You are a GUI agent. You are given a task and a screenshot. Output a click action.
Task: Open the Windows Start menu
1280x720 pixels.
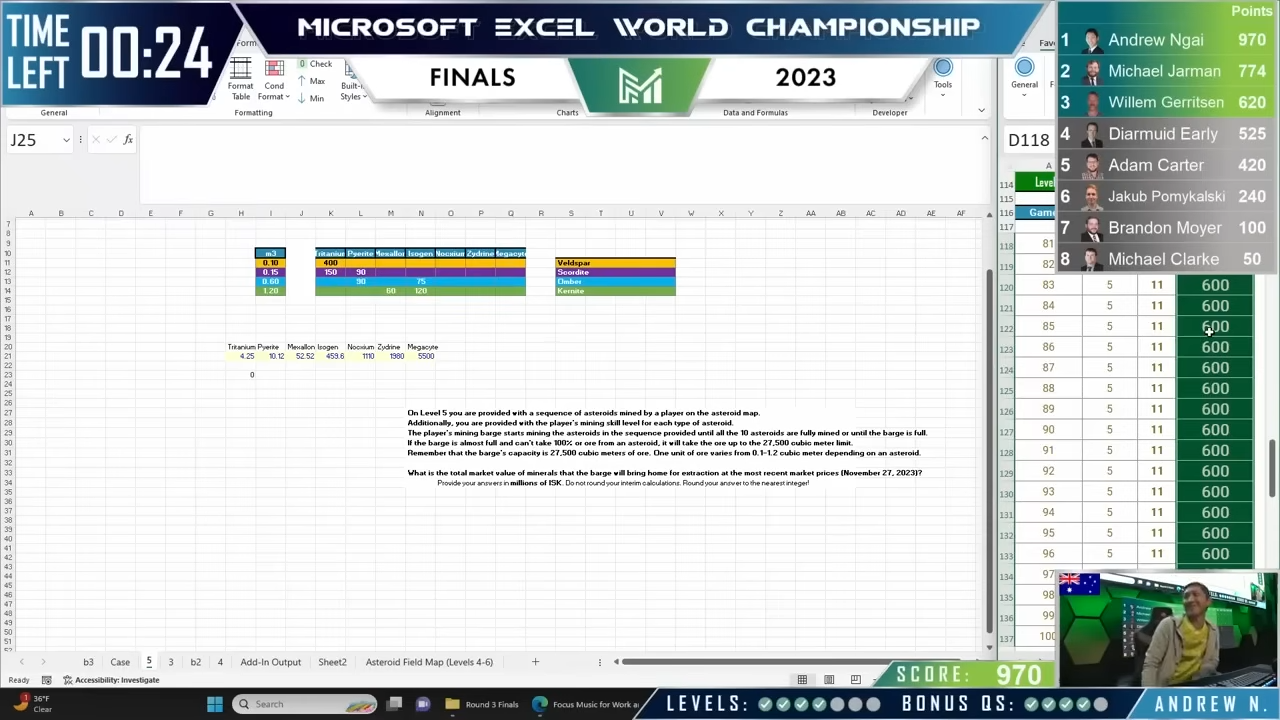214,704
